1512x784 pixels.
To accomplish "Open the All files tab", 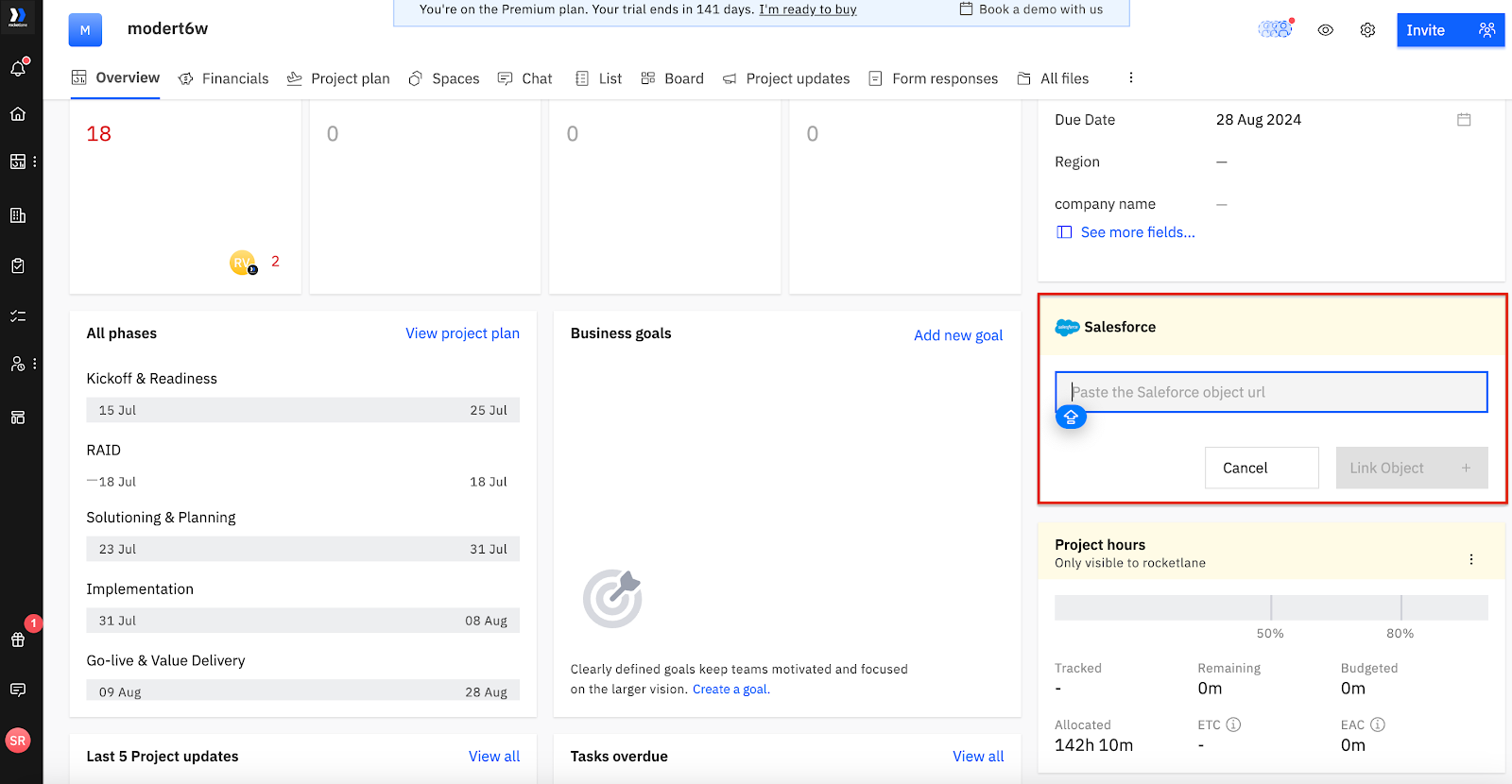I will click(1053, 78).
